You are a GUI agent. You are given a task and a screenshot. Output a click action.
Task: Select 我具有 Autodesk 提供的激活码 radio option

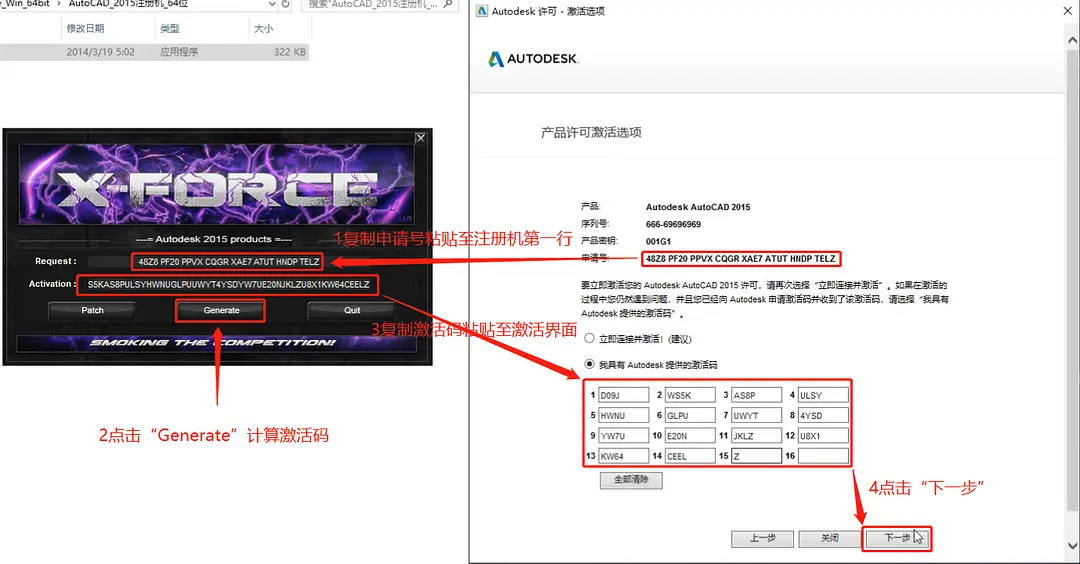(590, 364)
